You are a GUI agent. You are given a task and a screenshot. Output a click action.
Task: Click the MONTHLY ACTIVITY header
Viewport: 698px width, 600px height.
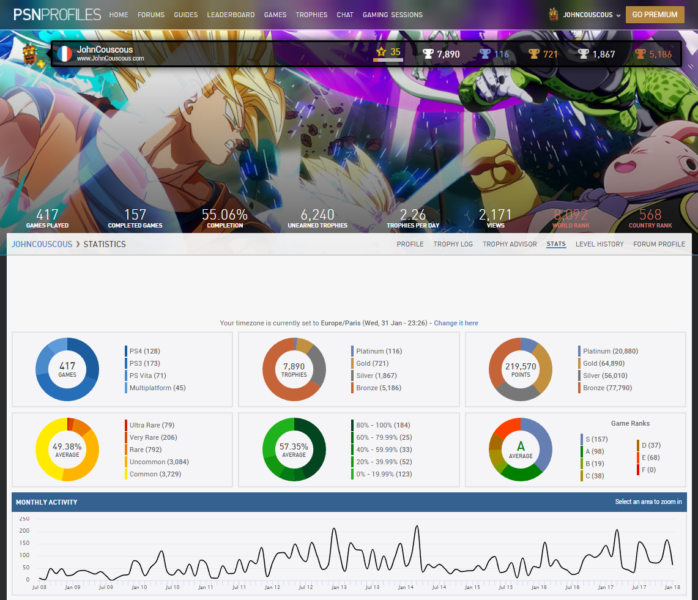coord(349,502)
